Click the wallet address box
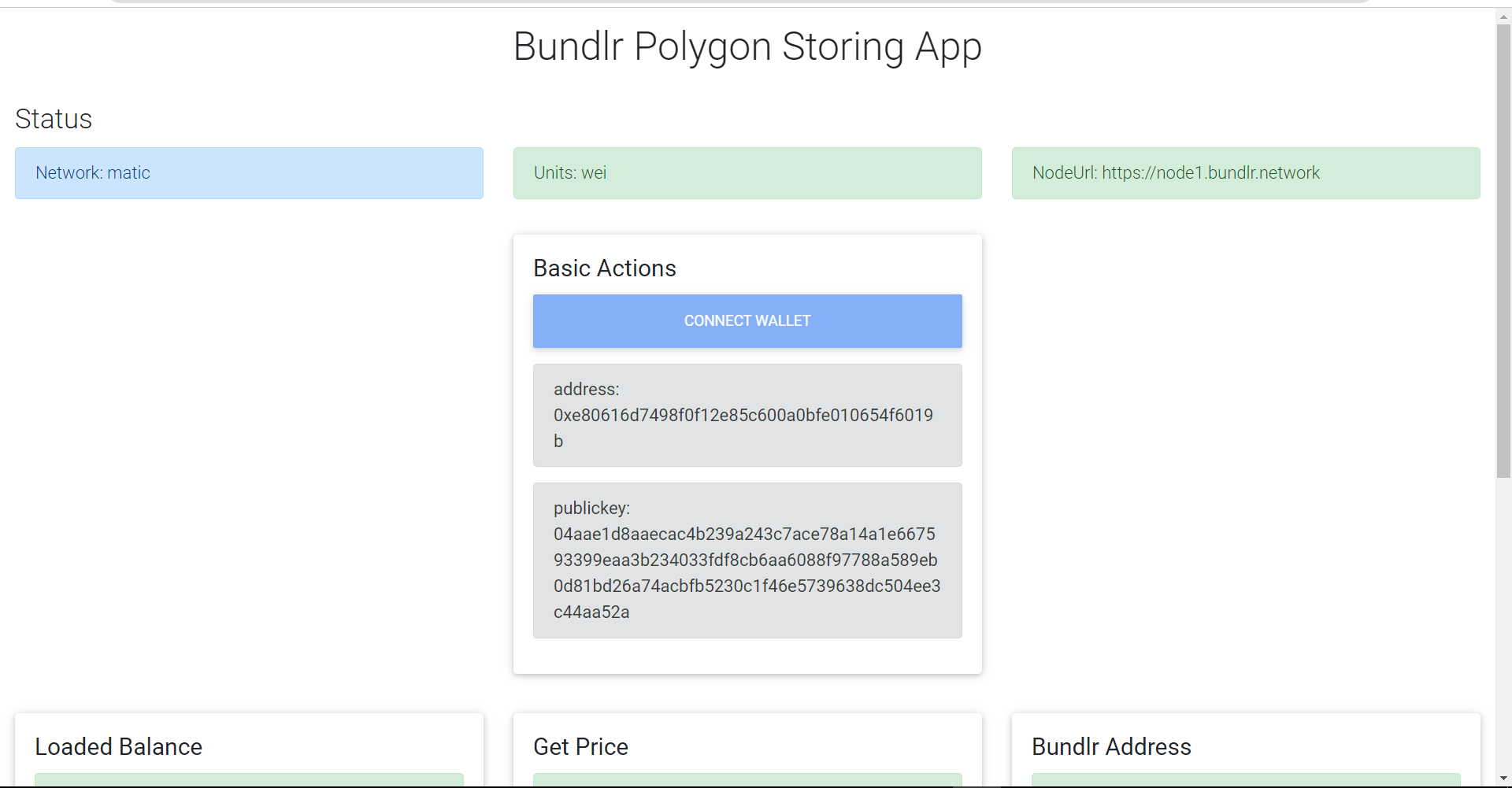 point(747,415)
